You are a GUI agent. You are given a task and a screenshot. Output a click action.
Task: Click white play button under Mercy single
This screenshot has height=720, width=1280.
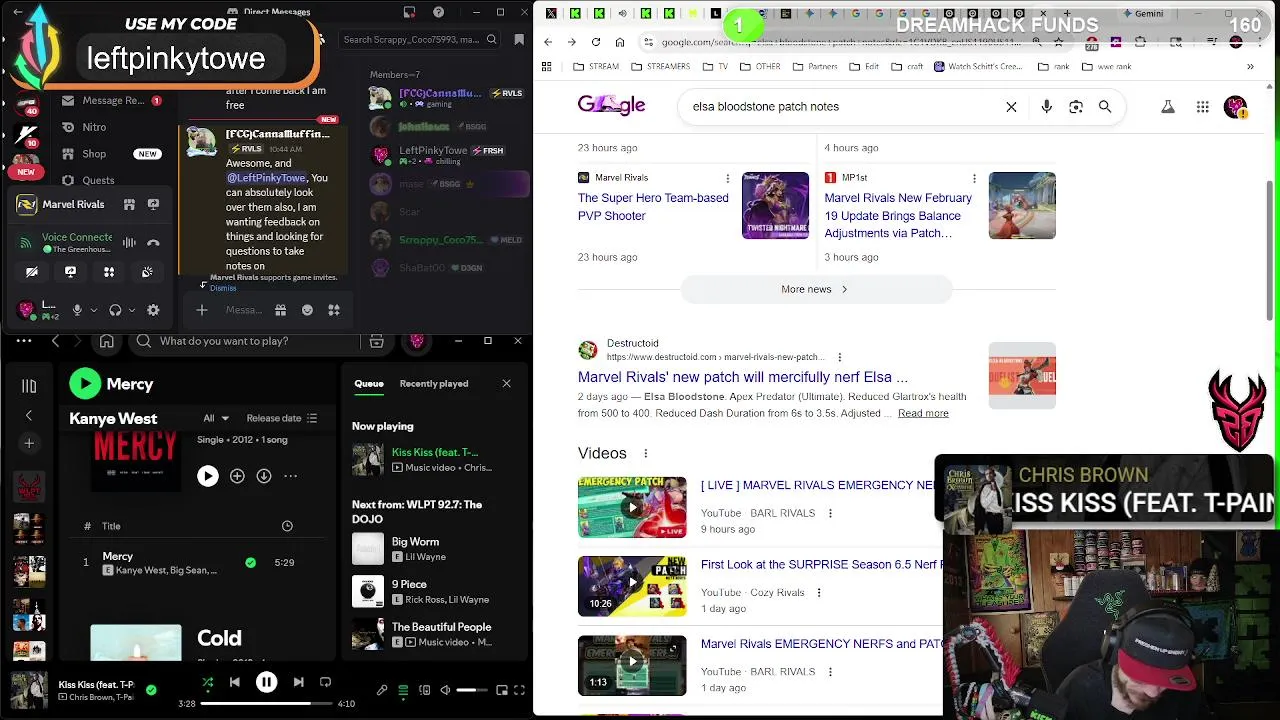click(x=207, y=476)
